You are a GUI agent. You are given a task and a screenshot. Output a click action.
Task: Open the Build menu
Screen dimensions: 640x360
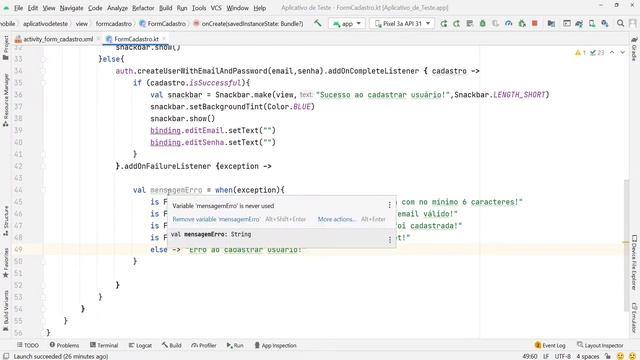coord(165,8)
